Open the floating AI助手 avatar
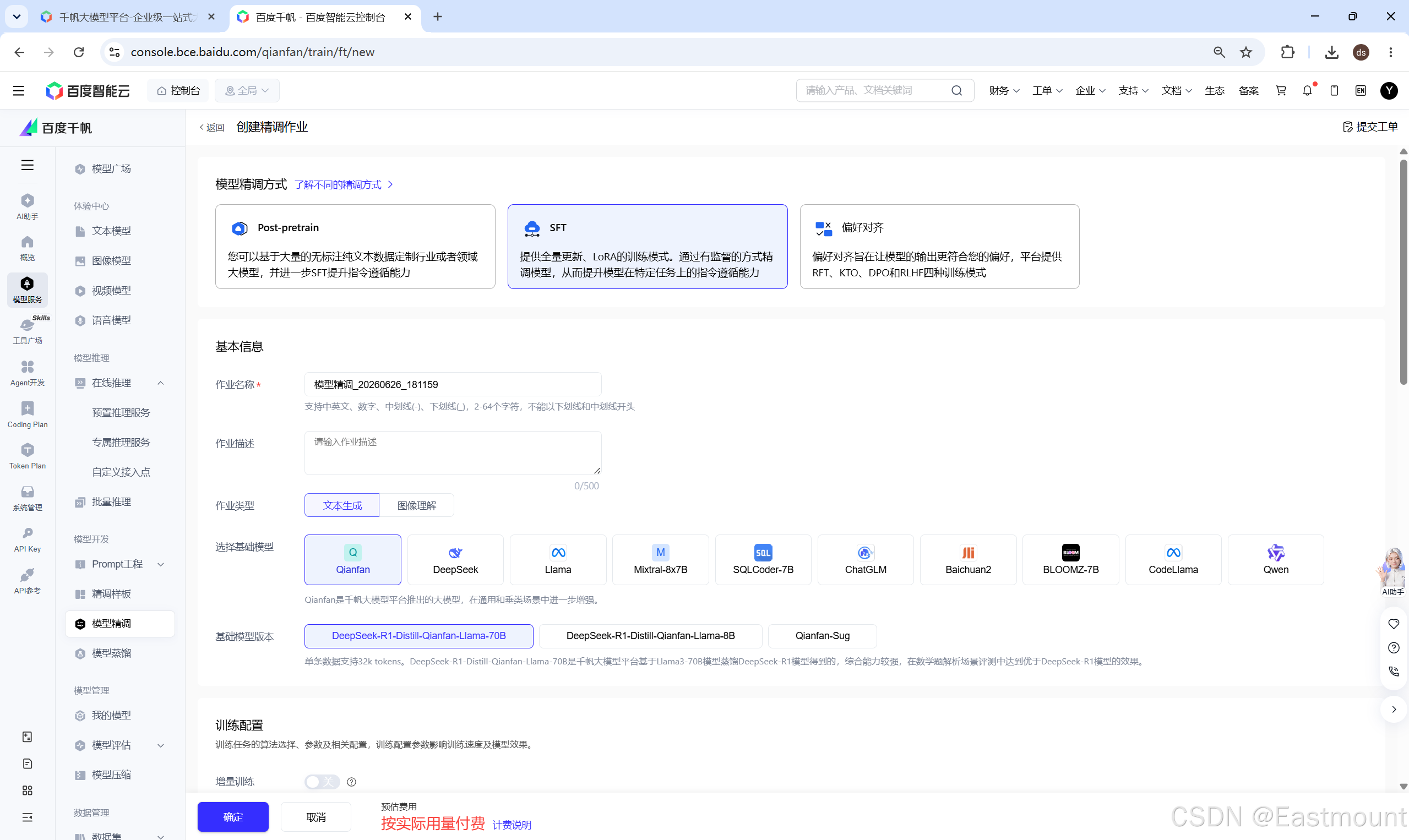The height and width of the screenshot is (840, 1409). point(1392,571)
